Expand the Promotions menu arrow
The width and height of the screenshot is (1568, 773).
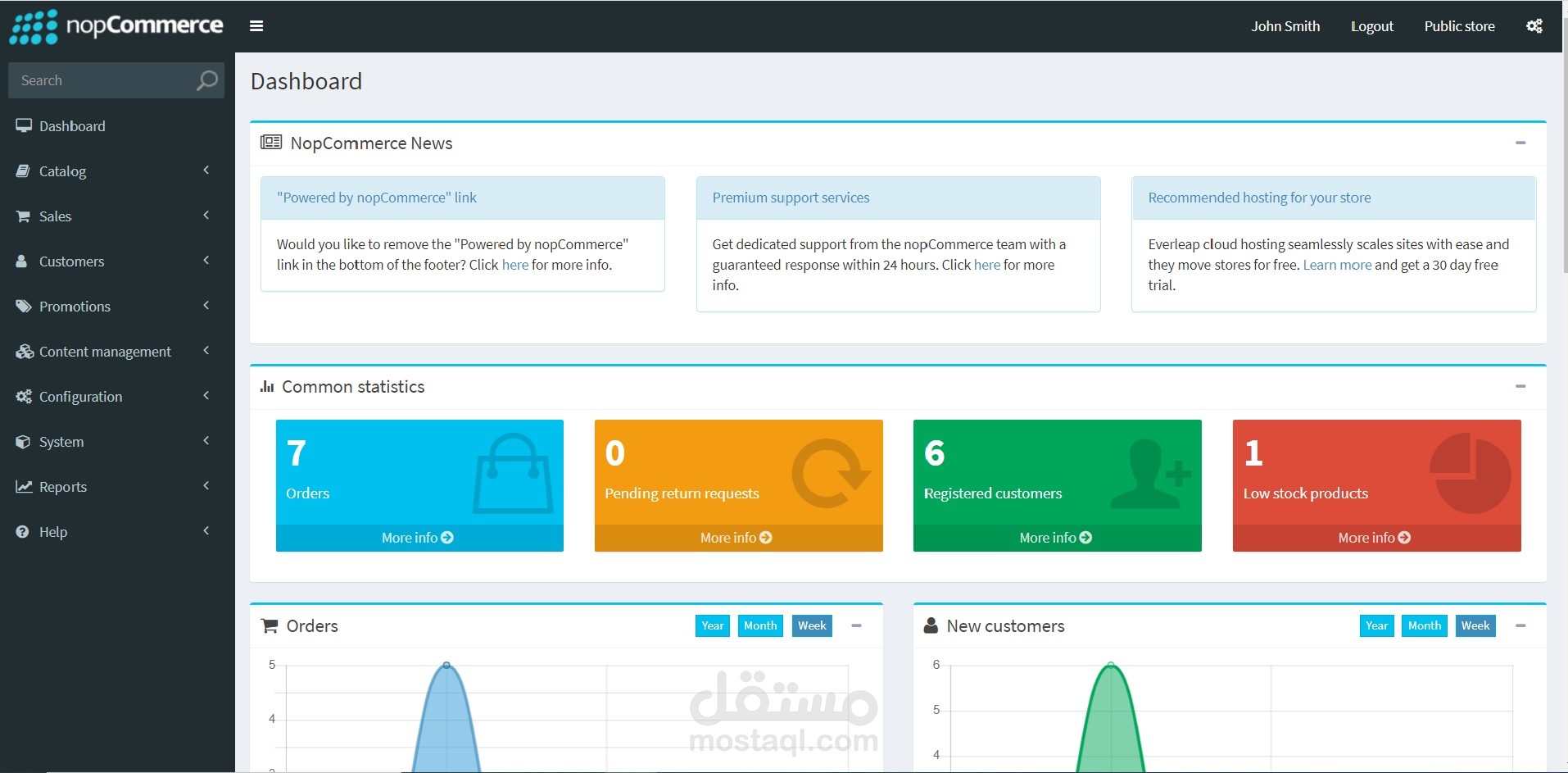point(206,306)
